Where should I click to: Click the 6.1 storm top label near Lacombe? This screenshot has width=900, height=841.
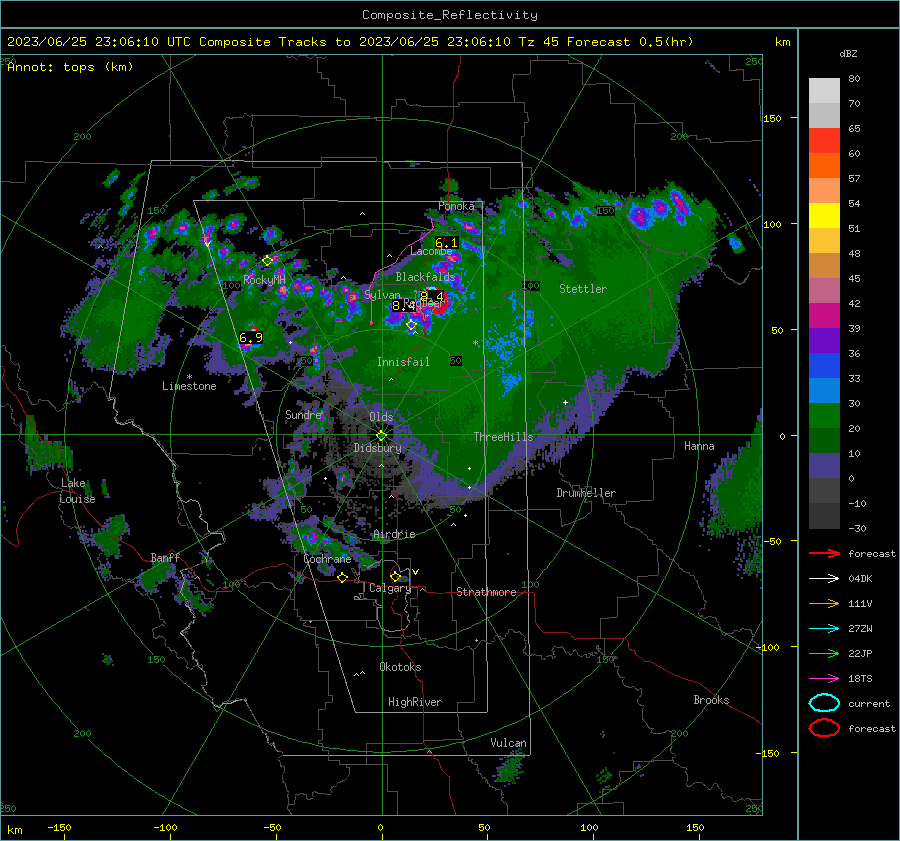446,243
